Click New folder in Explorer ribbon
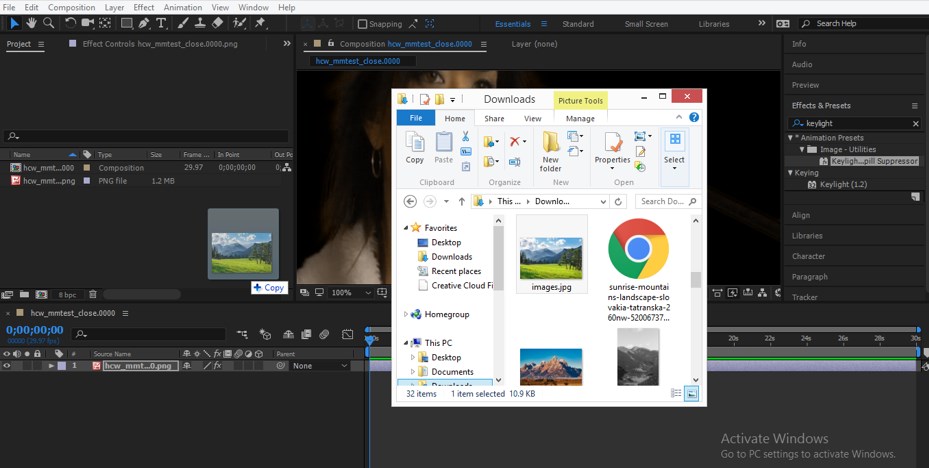 coord(550,152)
